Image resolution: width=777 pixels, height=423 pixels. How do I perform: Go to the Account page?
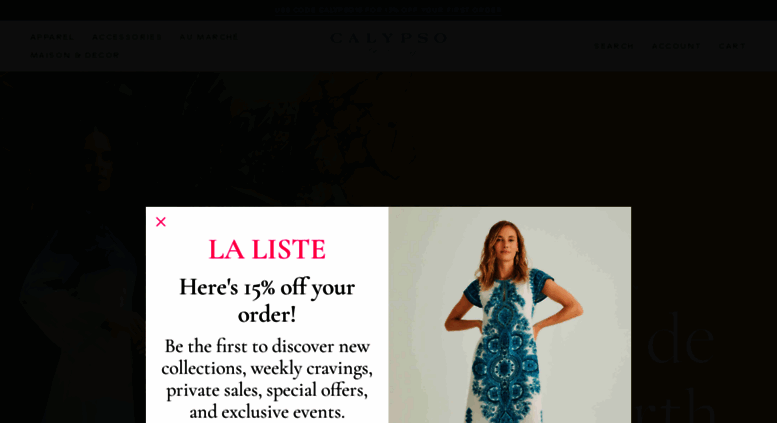click(x=676, y=46)
